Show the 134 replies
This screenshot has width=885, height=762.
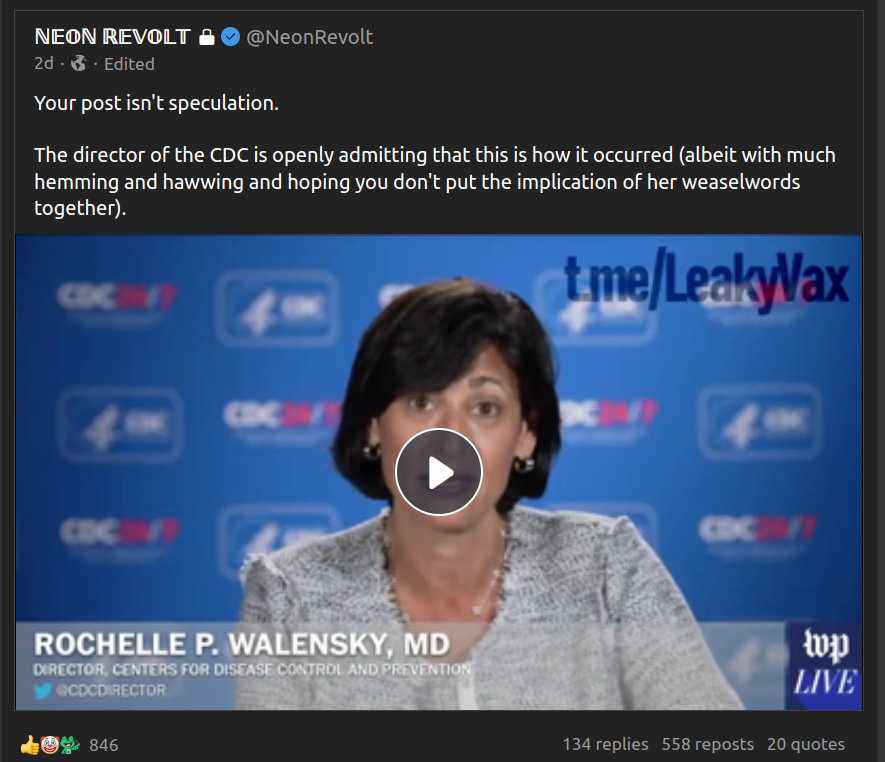pyautogui.click(x=606, y=745)
